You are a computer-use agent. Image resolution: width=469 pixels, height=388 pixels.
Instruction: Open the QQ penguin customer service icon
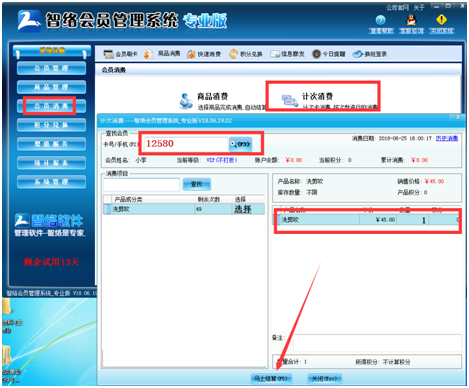tap(411, 20)
